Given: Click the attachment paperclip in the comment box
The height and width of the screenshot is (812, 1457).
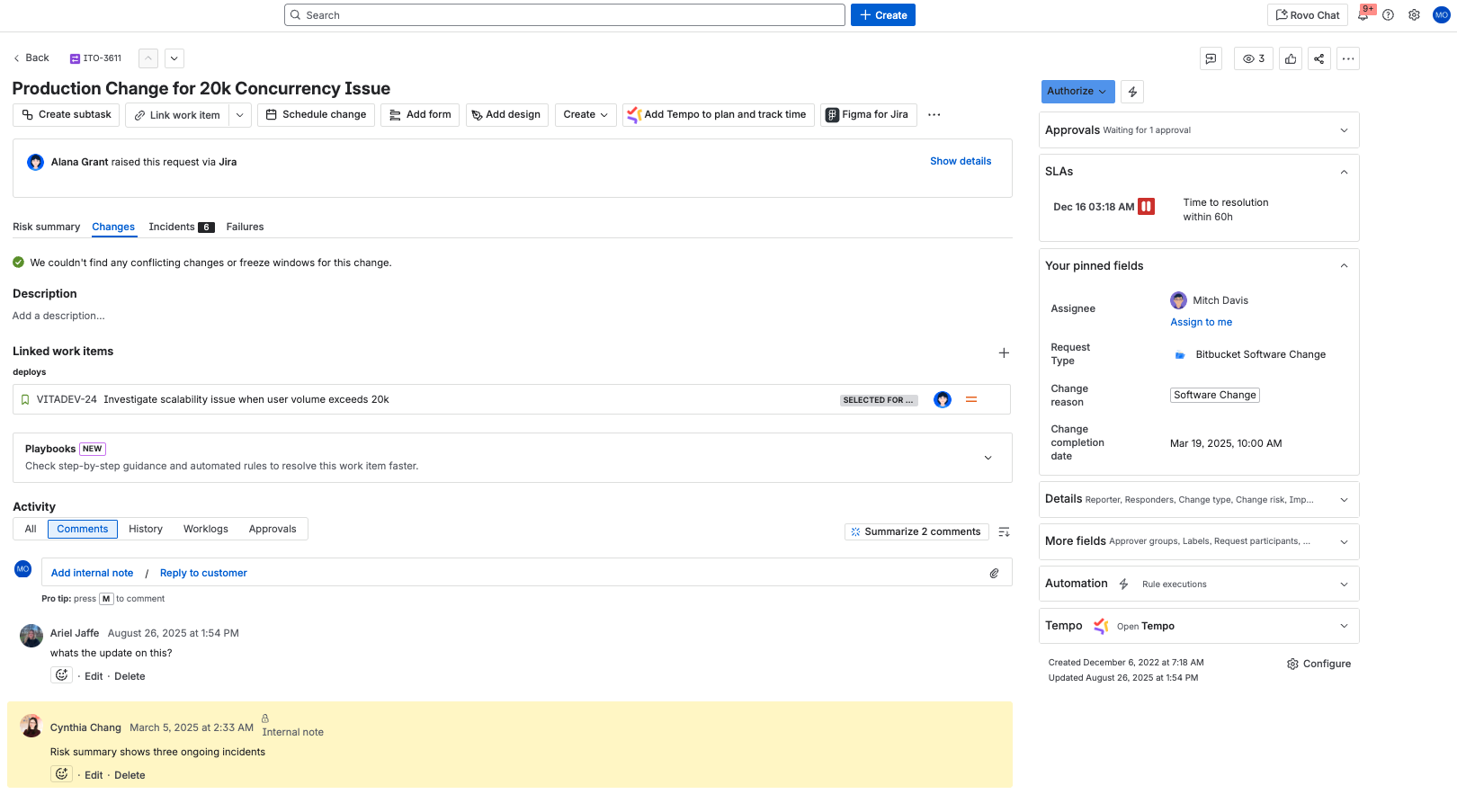Looking at the screenshot, I should (x=994, y=573).
